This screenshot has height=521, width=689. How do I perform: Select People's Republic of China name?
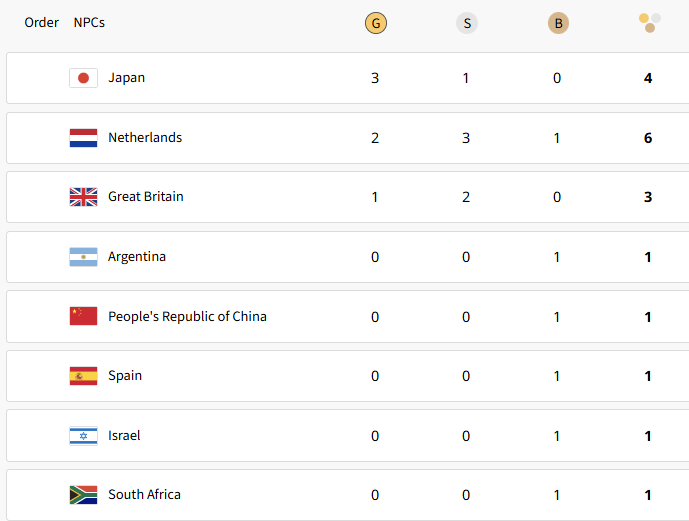point(187,316)
